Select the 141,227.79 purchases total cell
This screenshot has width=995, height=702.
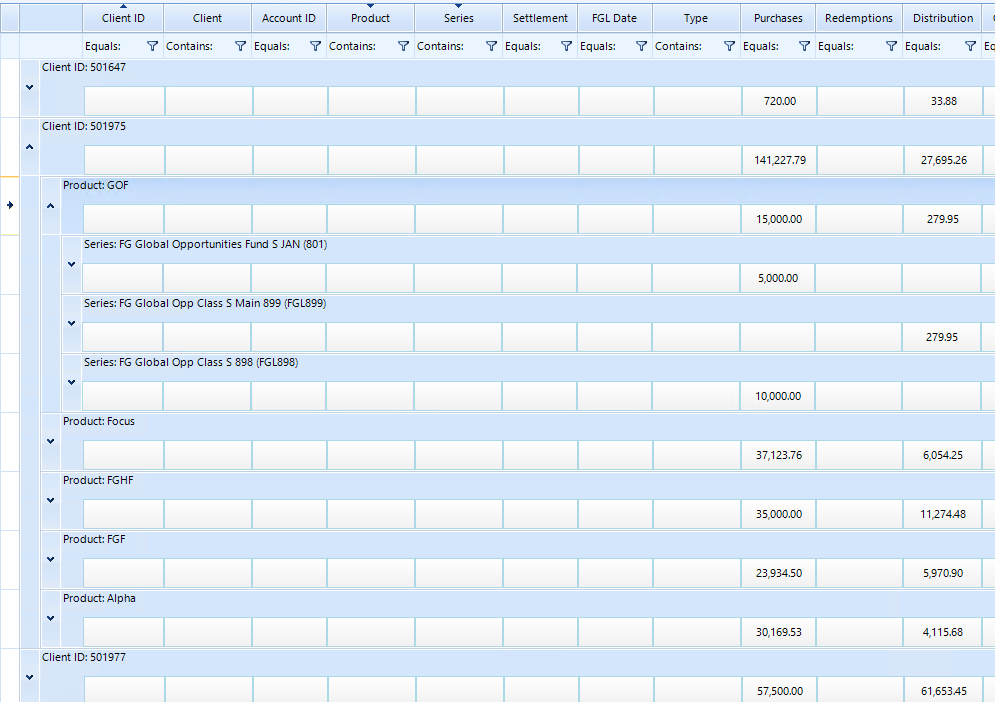point(779,160)
